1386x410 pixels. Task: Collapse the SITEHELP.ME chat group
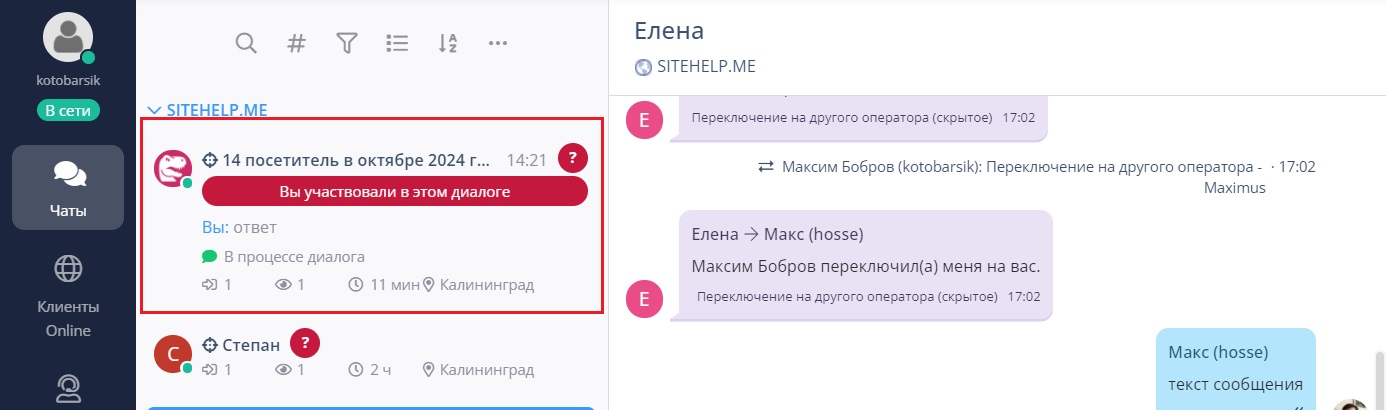pyautogui.click(x=207, y=110)
